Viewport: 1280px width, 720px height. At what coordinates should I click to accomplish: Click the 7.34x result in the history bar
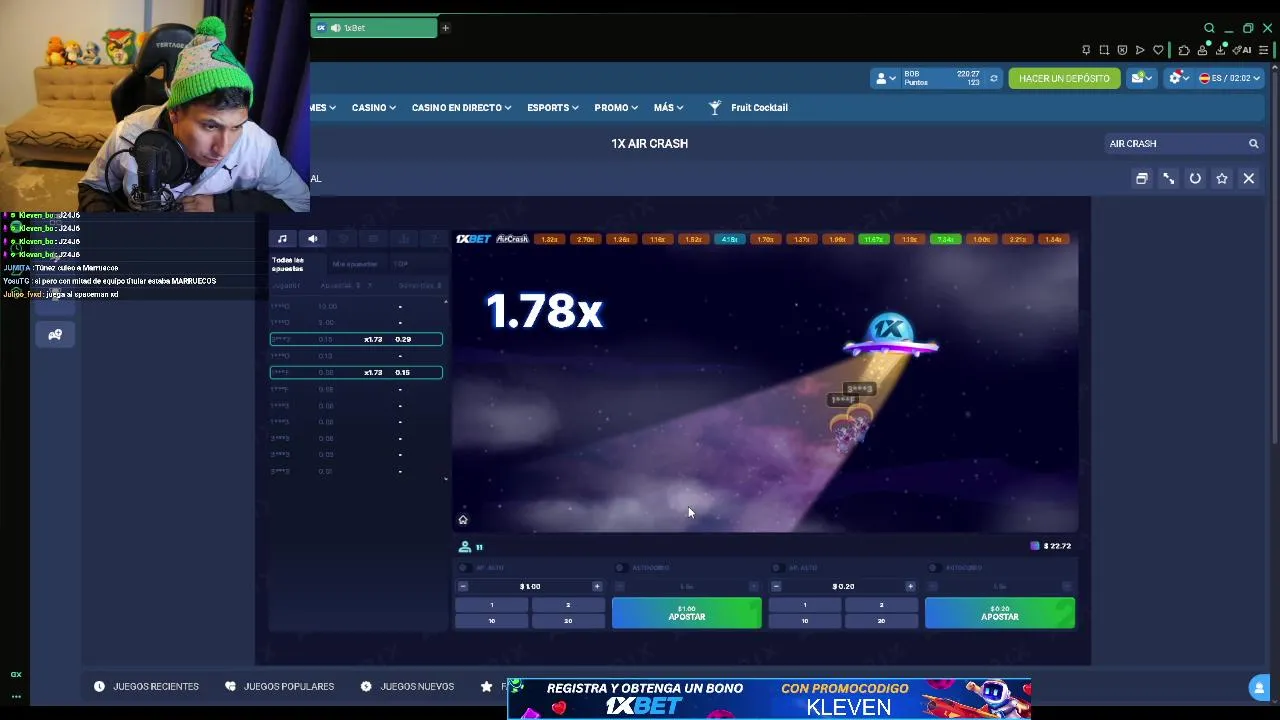946,239
